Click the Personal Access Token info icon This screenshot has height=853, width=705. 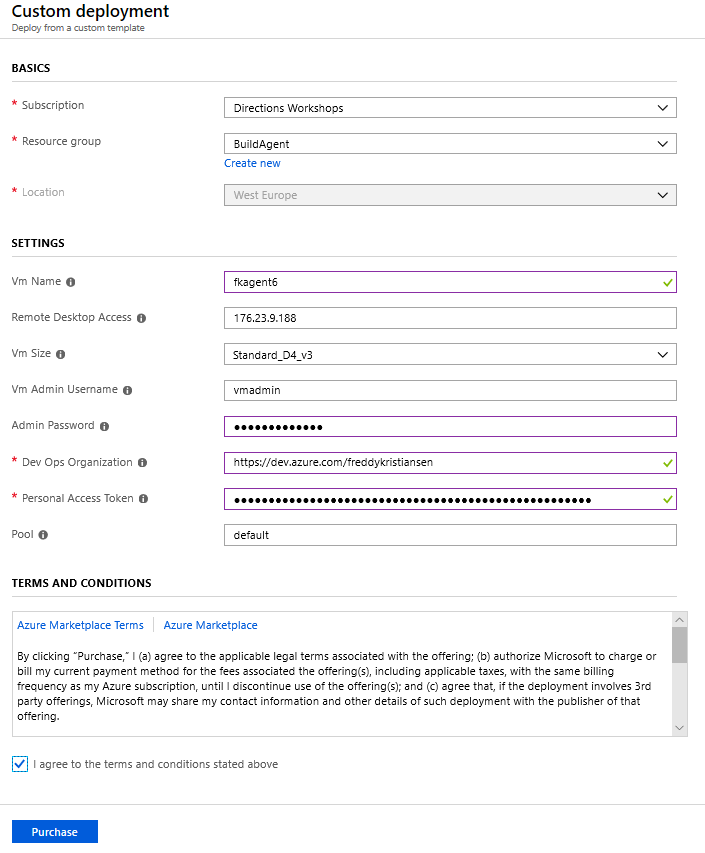[x=143, y=499]
